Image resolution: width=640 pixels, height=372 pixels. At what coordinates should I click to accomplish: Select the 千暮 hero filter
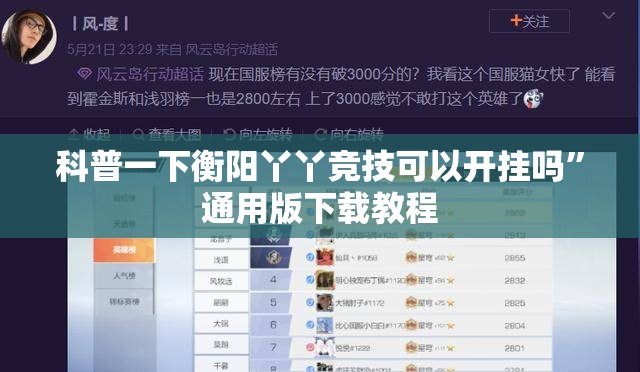point(221,366)
